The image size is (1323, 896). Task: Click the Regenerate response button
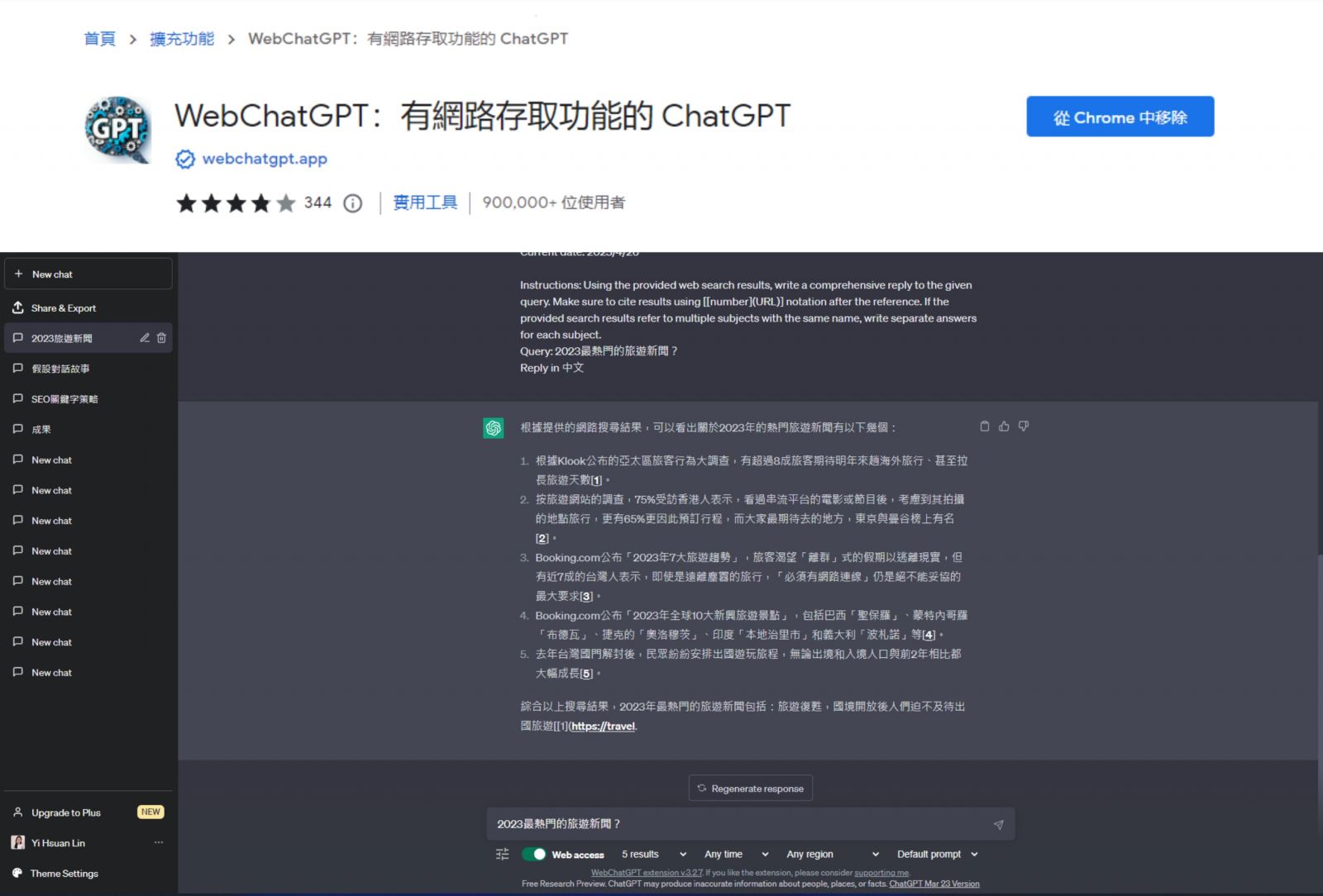[x=751, y=788]
